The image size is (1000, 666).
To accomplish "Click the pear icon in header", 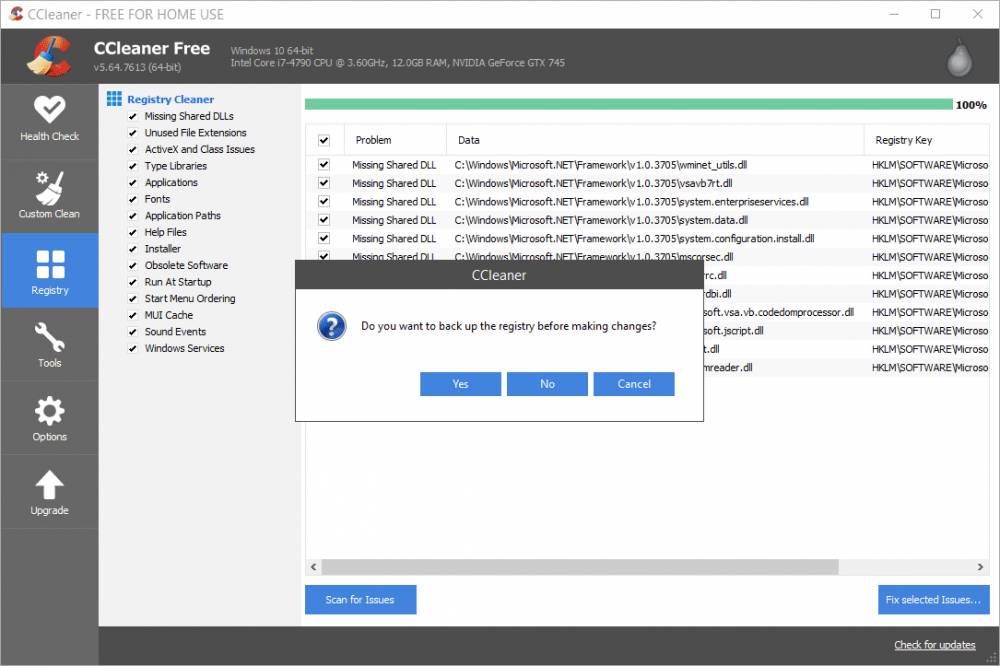I will coord(959,59).
